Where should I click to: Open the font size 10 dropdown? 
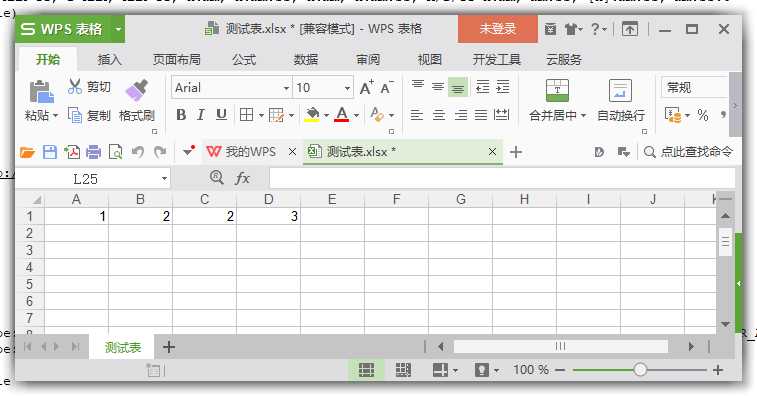tap(347, 88)
